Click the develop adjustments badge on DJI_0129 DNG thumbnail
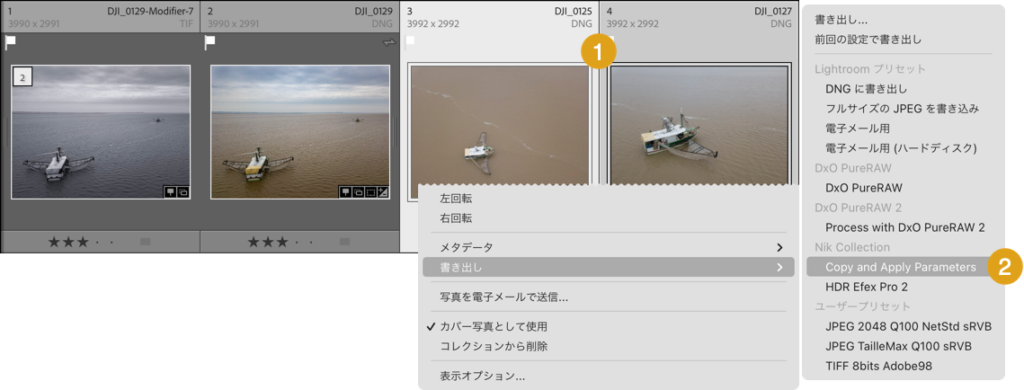Screen dimensions: 1024x390 pyautogui.click(x=382, y=192)
